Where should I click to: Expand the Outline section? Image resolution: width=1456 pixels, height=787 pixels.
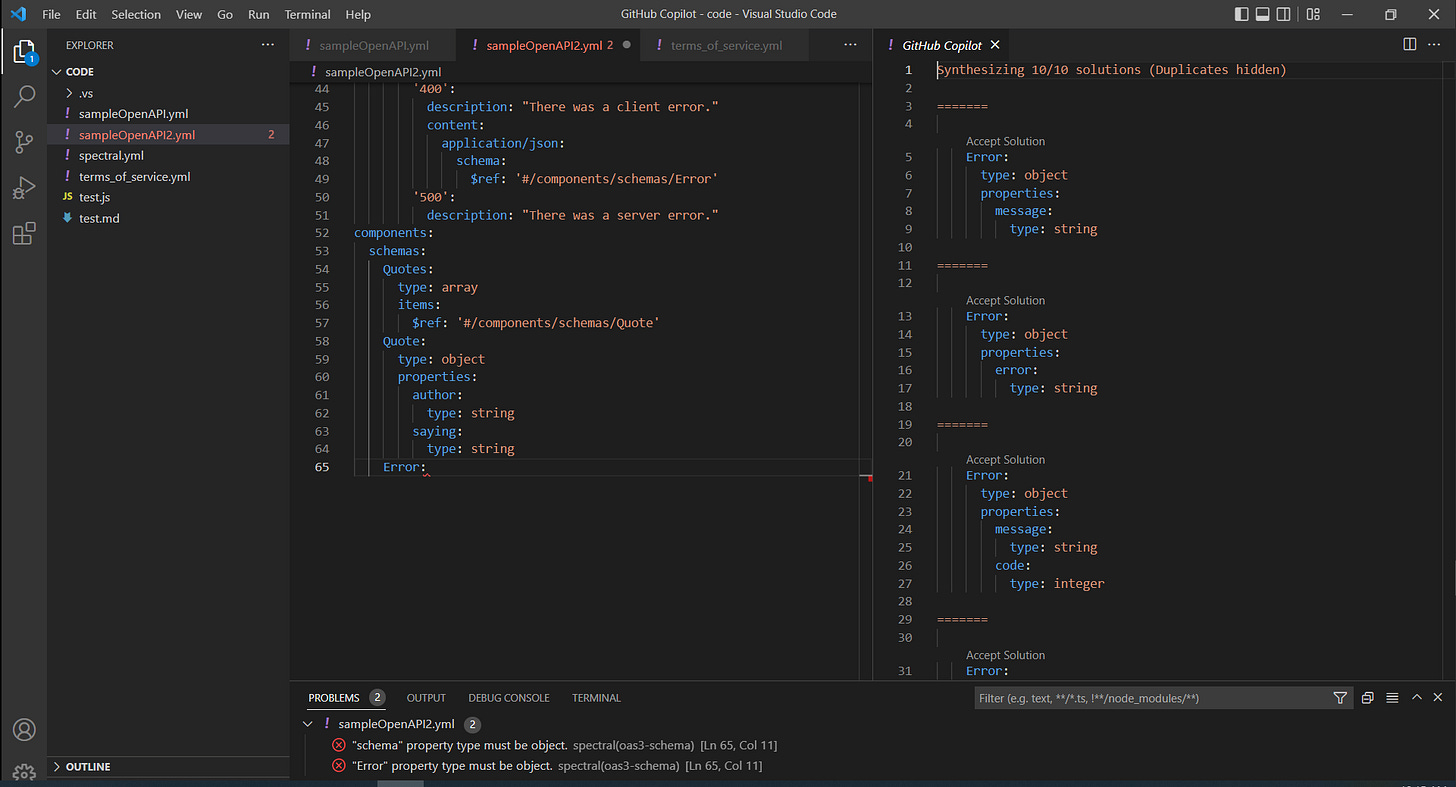pyautogui.click(x=88, y=767)
